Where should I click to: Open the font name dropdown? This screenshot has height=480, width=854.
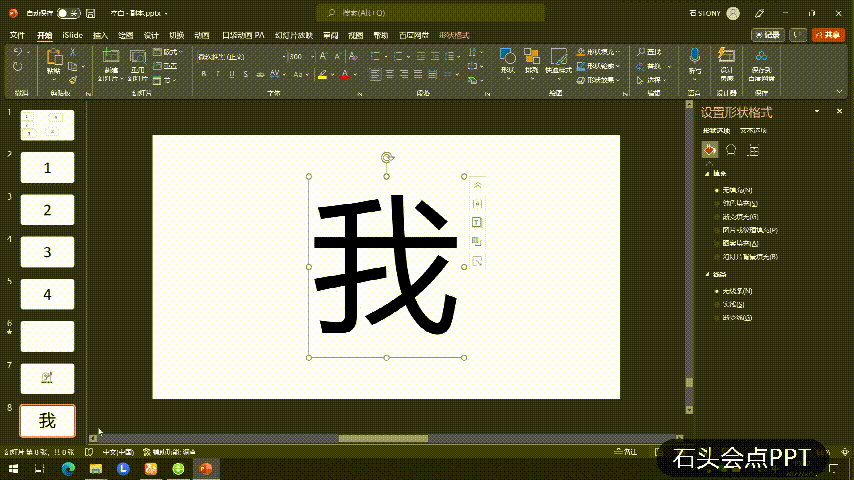(x=284, y=57)
